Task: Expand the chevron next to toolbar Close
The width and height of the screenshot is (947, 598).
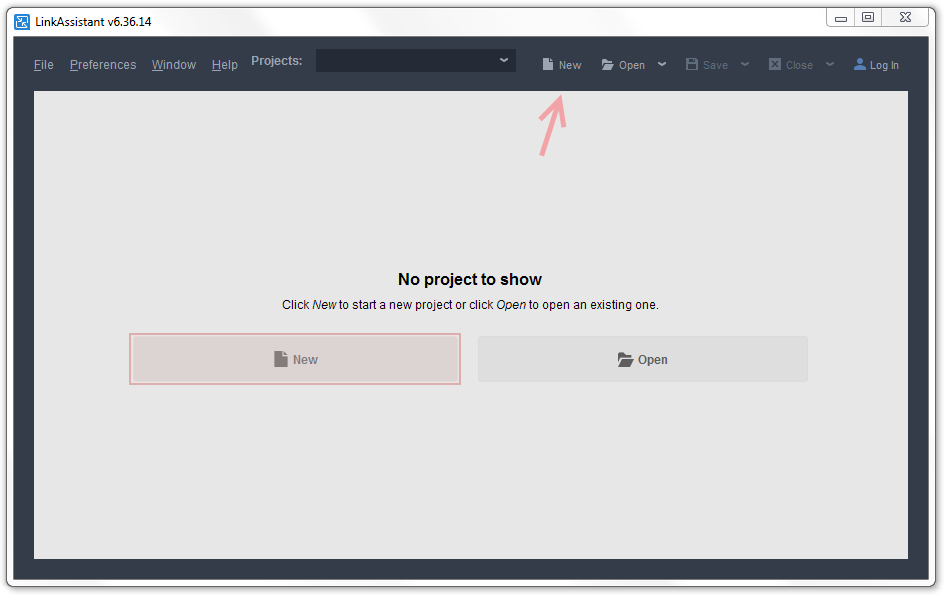Action: click(830, 64)
